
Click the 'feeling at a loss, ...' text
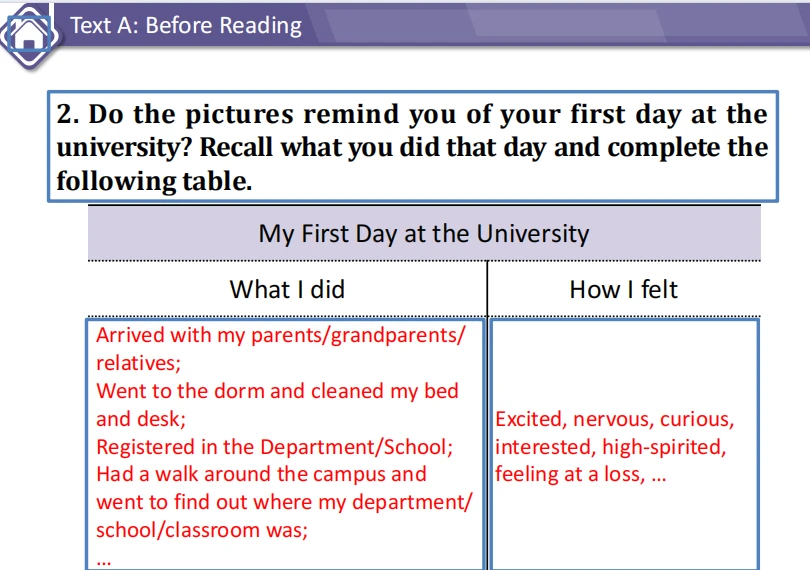point(581,474)
